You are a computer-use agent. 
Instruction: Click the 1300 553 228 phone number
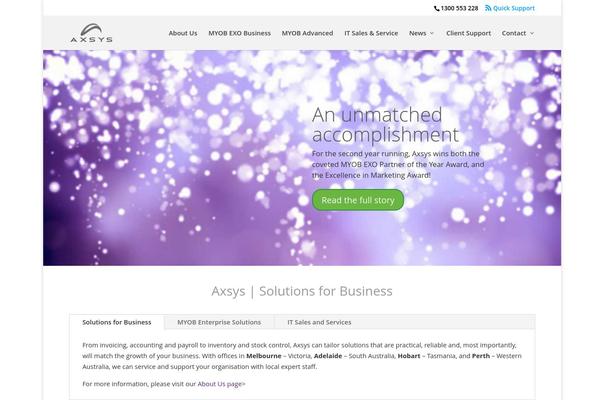click(x=459, y=8)
